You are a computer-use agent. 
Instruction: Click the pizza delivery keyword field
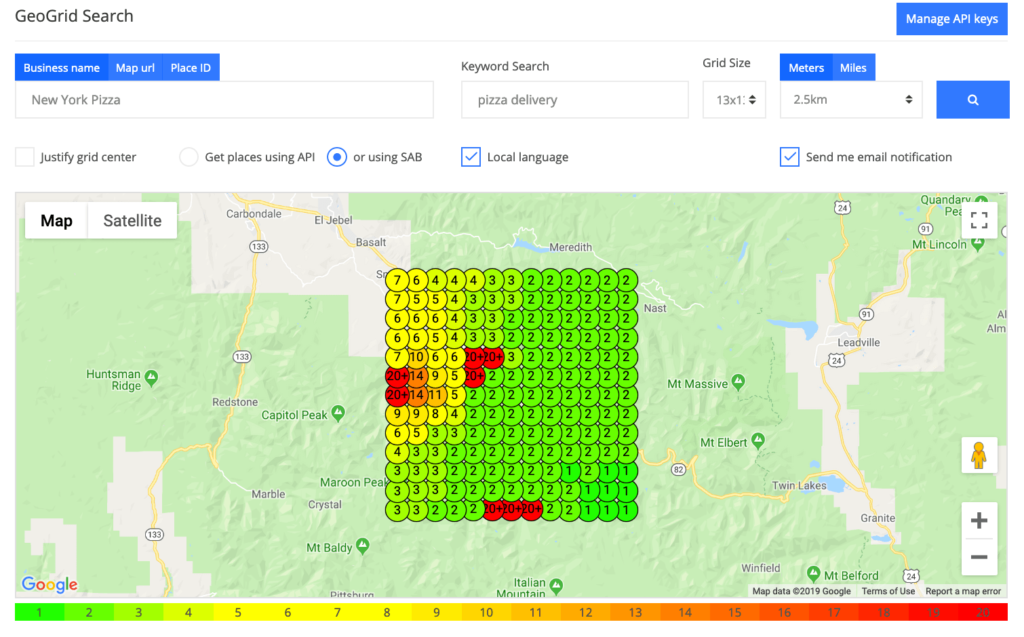point(574,99)
